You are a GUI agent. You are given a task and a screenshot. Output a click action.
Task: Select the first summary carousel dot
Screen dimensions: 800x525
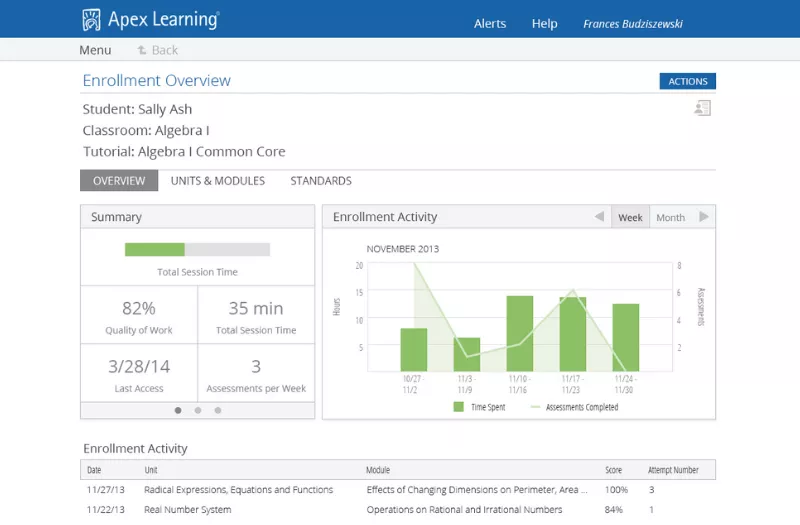(178, 410)
